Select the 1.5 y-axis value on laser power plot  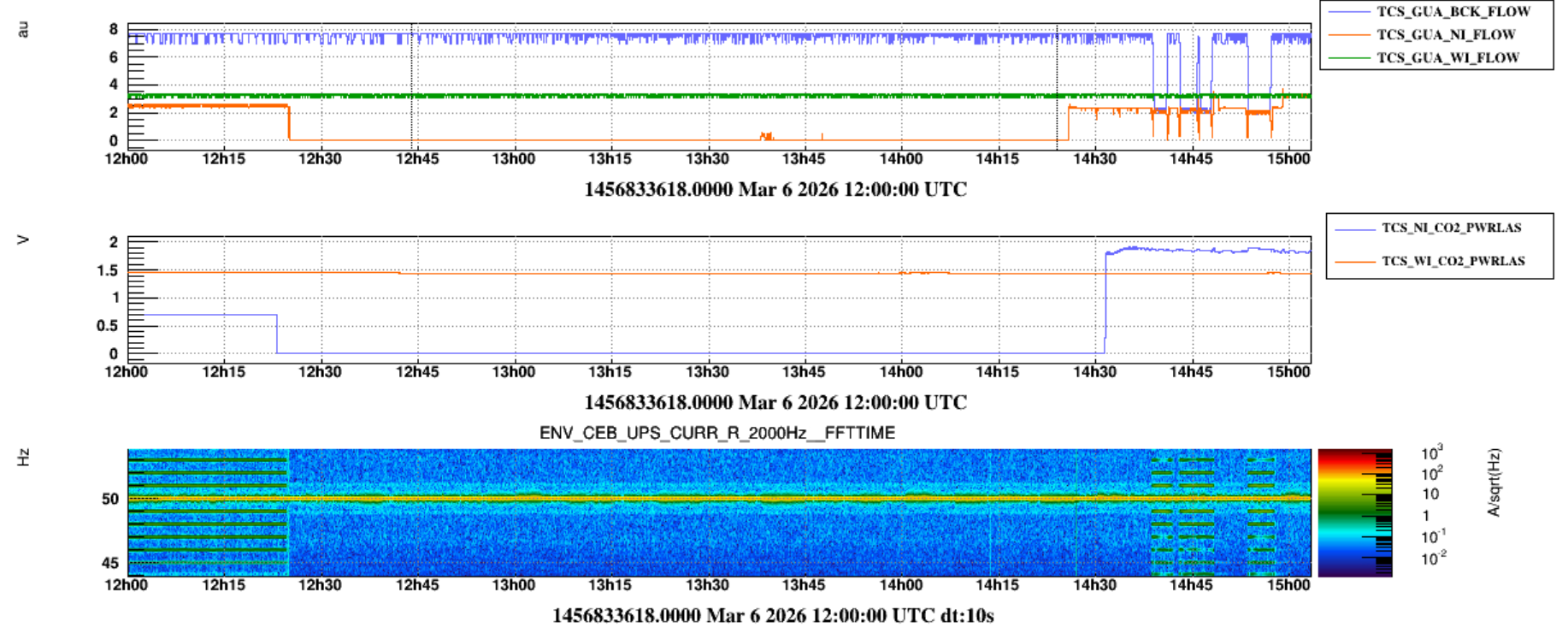(108, 270)
